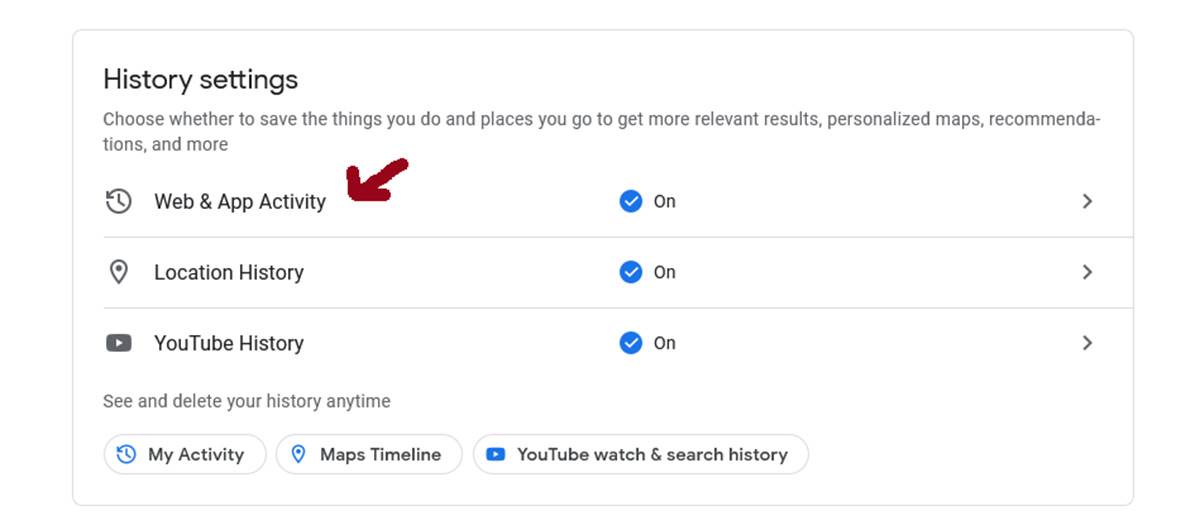The image size is (1200, 525).
Task: Click the Web & App Activity clock icon
Action: tap(118, 201)
